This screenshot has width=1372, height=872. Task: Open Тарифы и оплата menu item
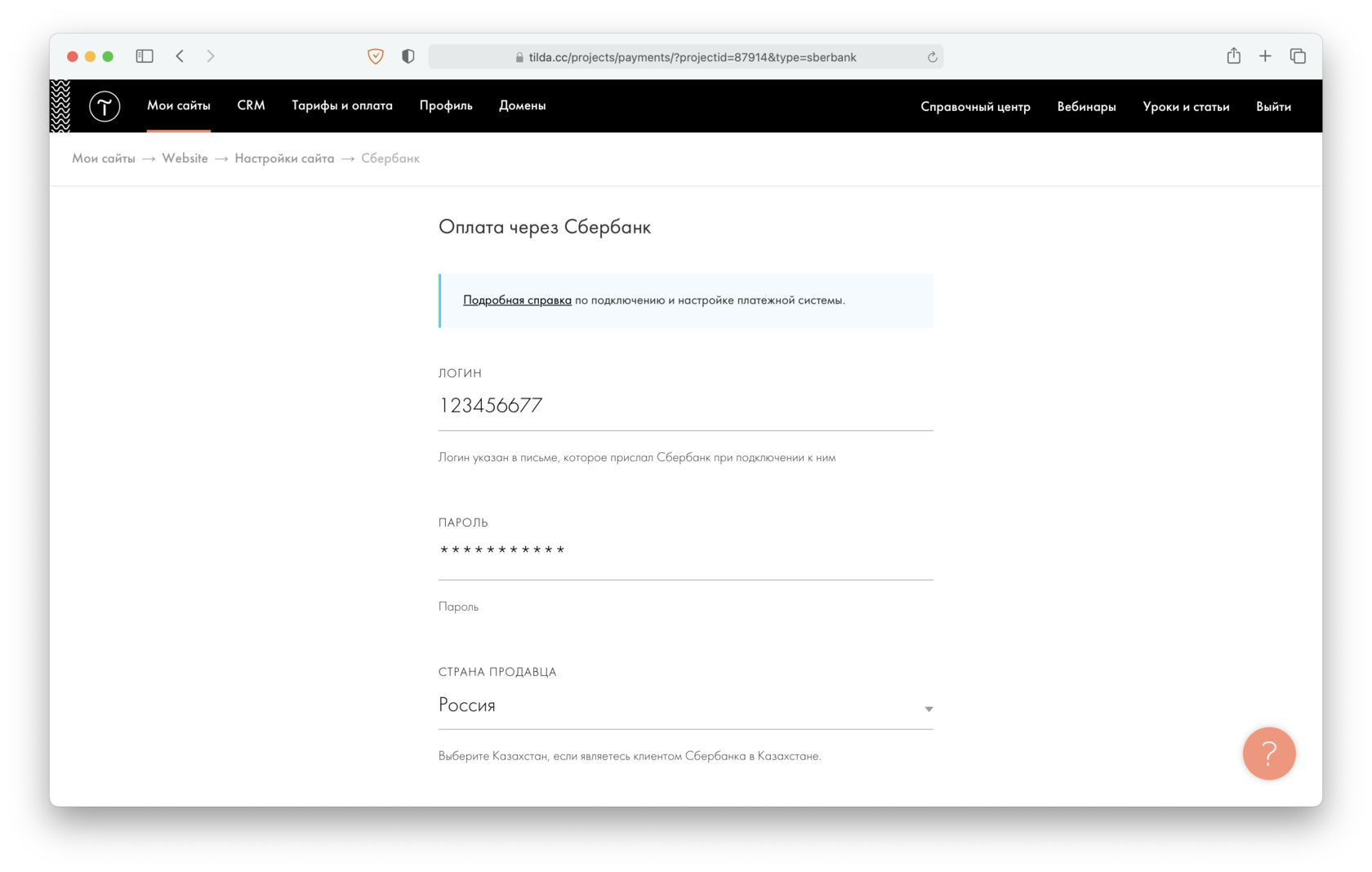click(x=342, y=105)
